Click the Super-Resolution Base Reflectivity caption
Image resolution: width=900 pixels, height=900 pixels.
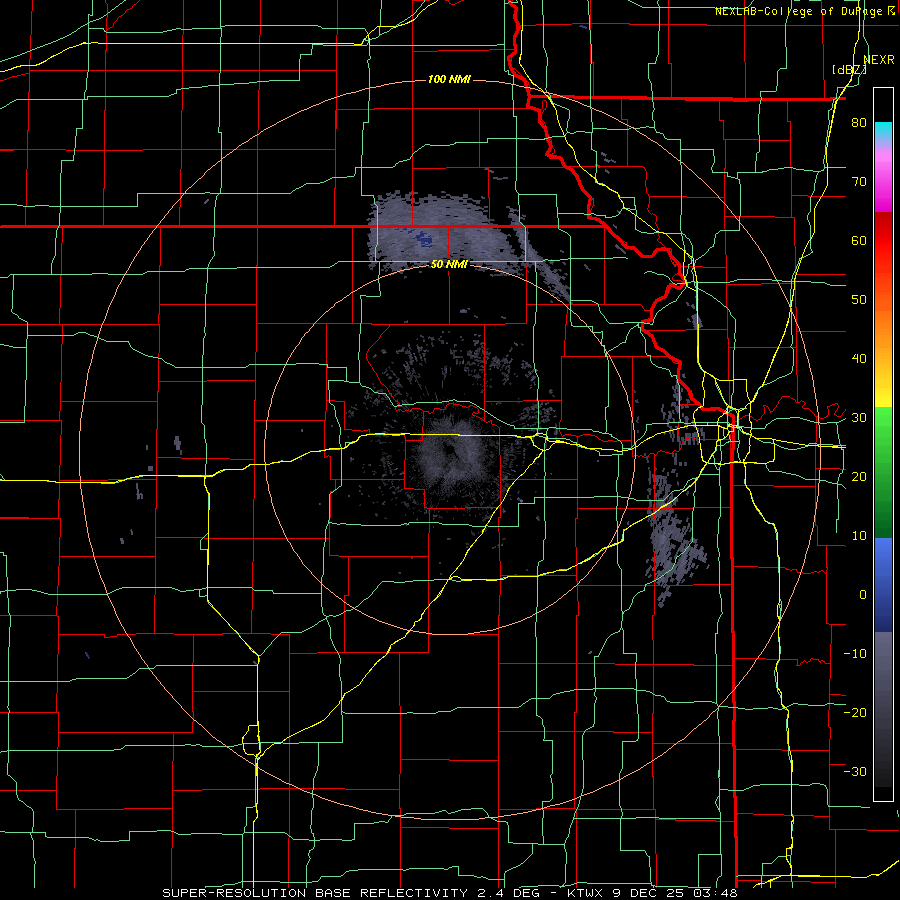coord(449,893)
